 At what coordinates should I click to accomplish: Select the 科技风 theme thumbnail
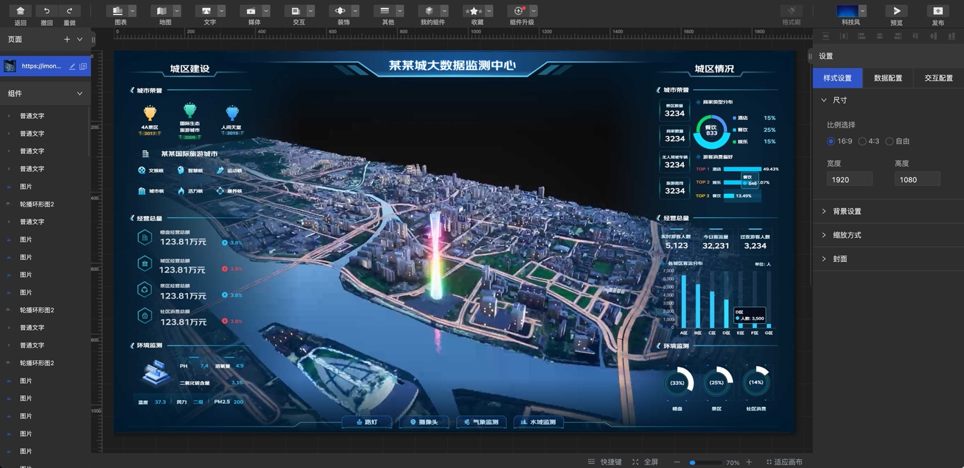click(847, 11)
